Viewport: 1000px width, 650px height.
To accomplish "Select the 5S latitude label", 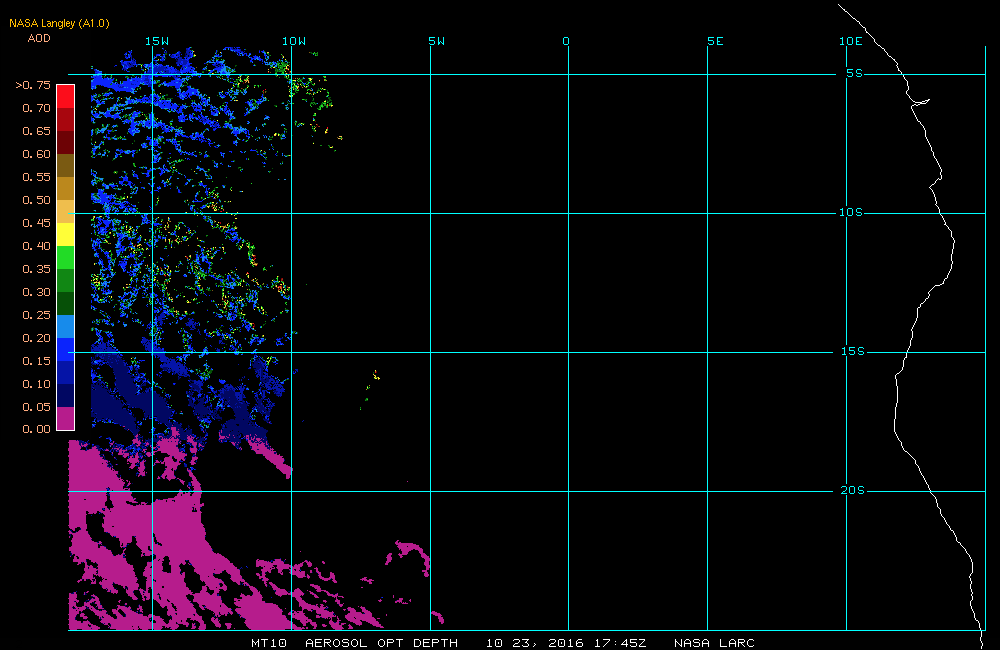I will (x=853, y=73).
